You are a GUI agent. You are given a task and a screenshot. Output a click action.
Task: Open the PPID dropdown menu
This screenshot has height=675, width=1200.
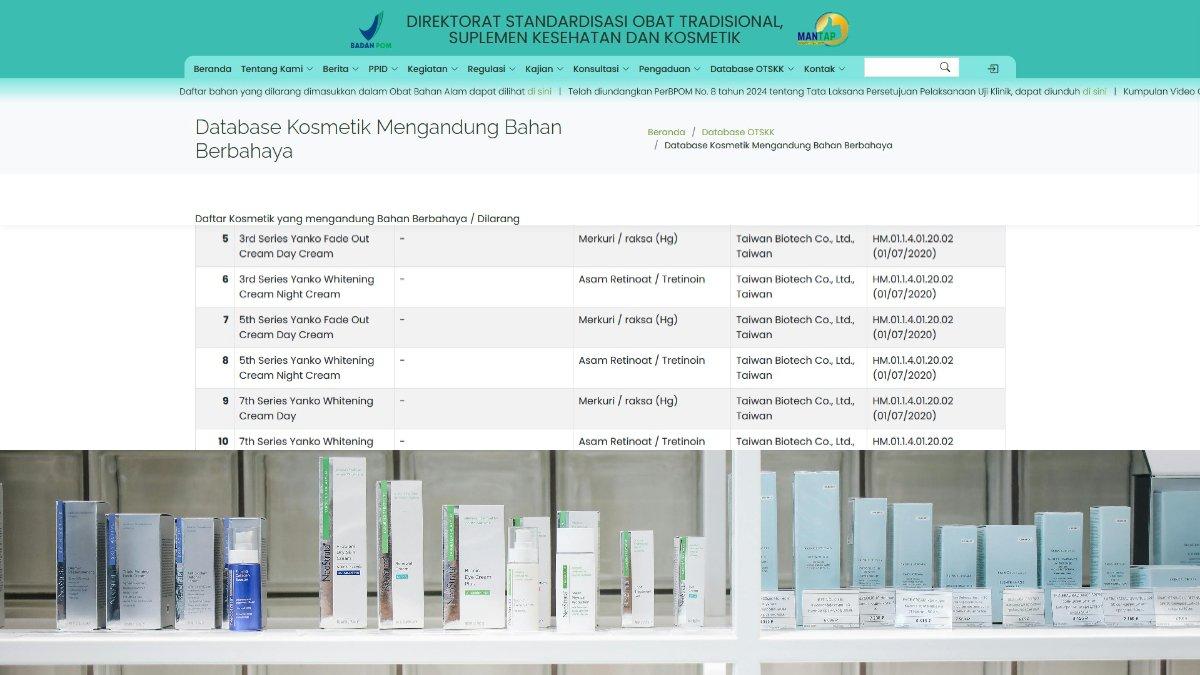click(383, 69)
